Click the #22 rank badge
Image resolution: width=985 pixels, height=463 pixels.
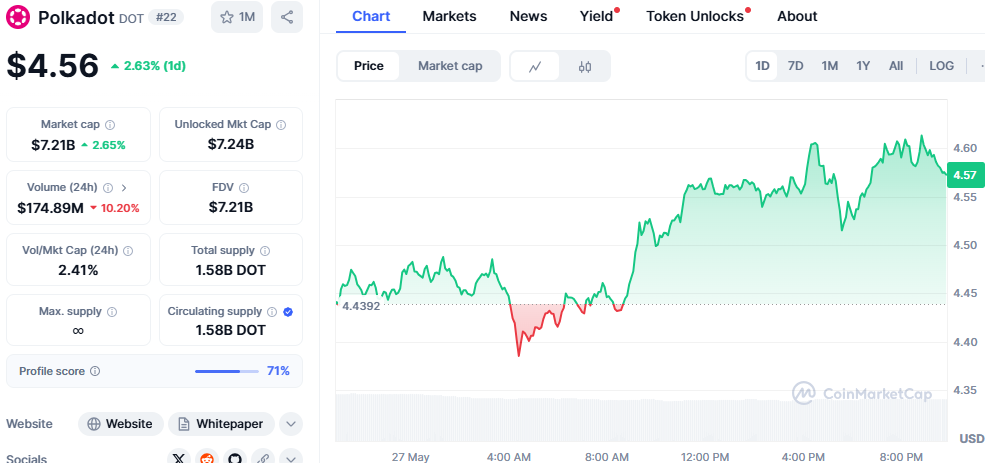point(166,18)
